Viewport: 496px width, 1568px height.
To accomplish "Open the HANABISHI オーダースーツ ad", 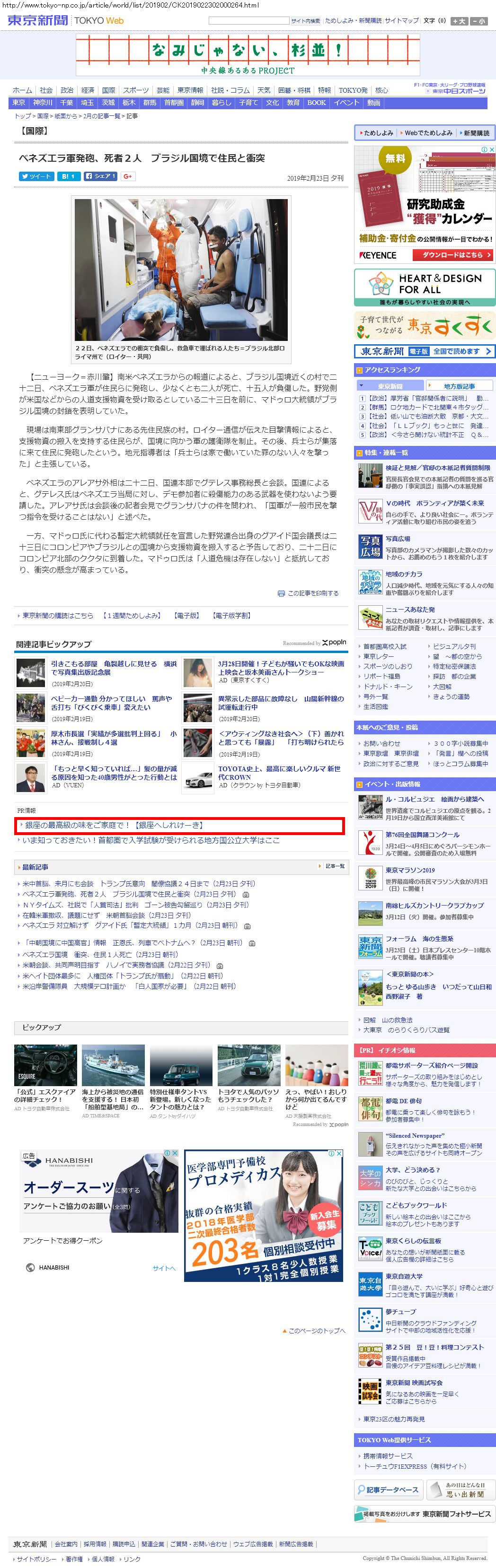I will coord(99,1215).
